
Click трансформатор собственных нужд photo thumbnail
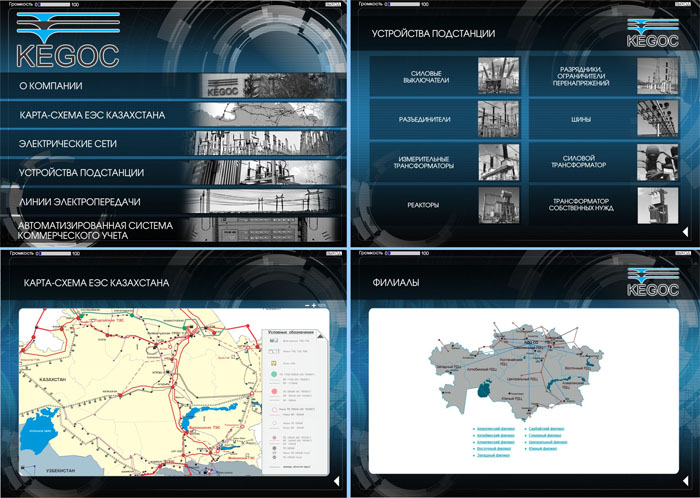click(658, 205)
